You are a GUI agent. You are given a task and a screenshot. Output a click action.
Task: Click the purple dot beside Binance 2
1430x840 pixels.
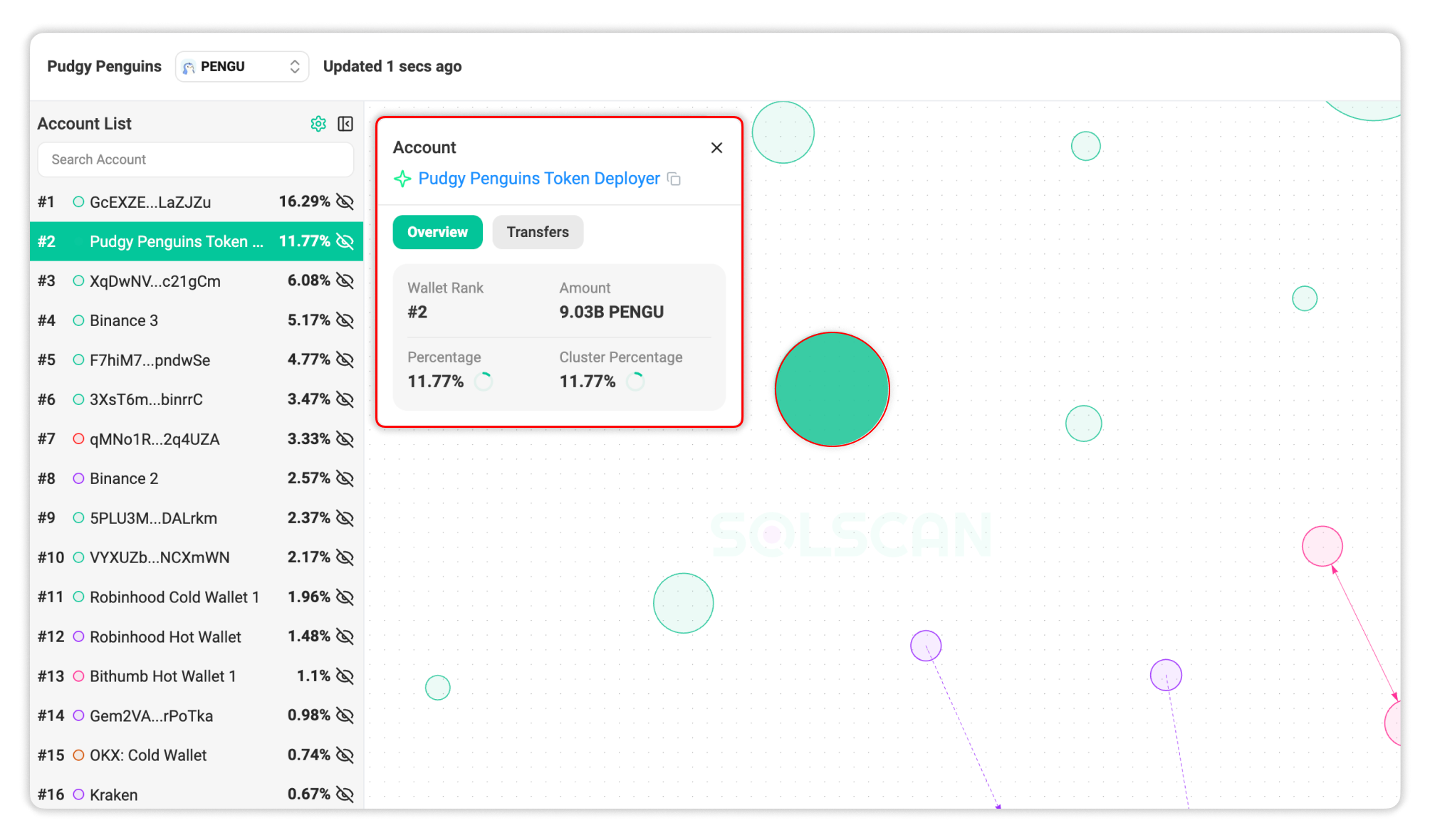tap(78, 478)
